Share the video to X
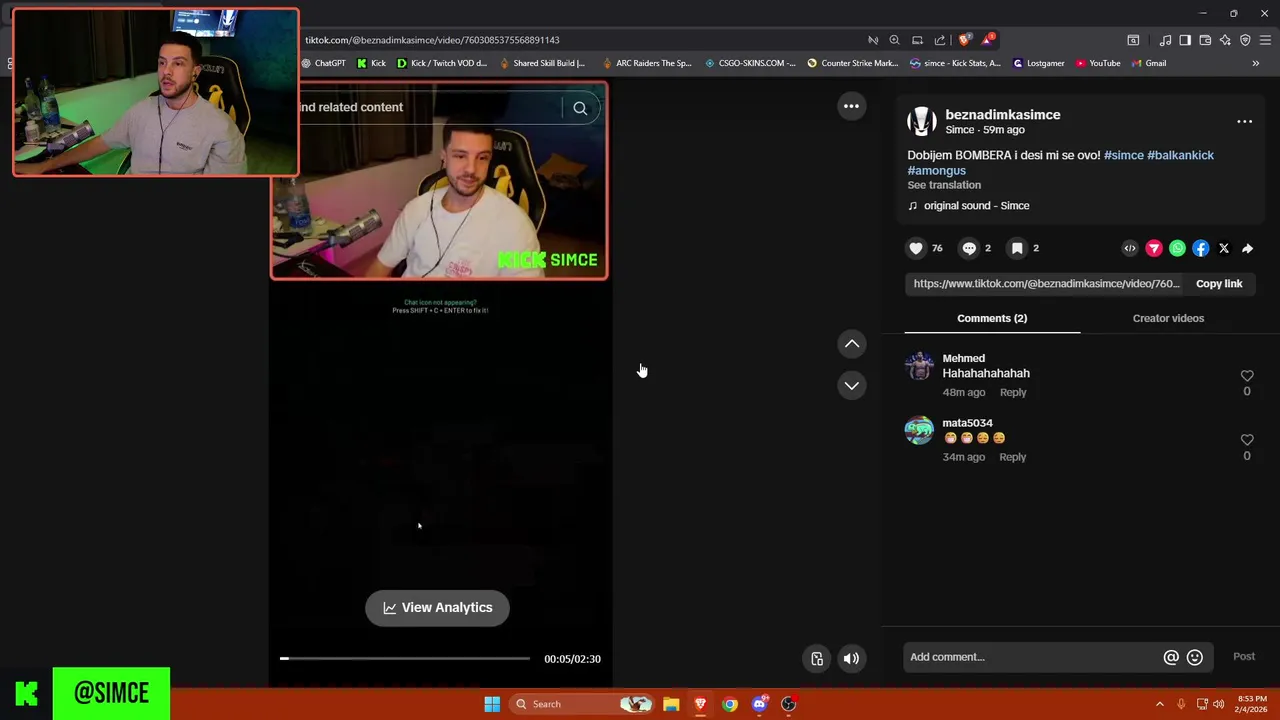The width and height of the screenshot is (1280, 720). [x=1224, y=248]
